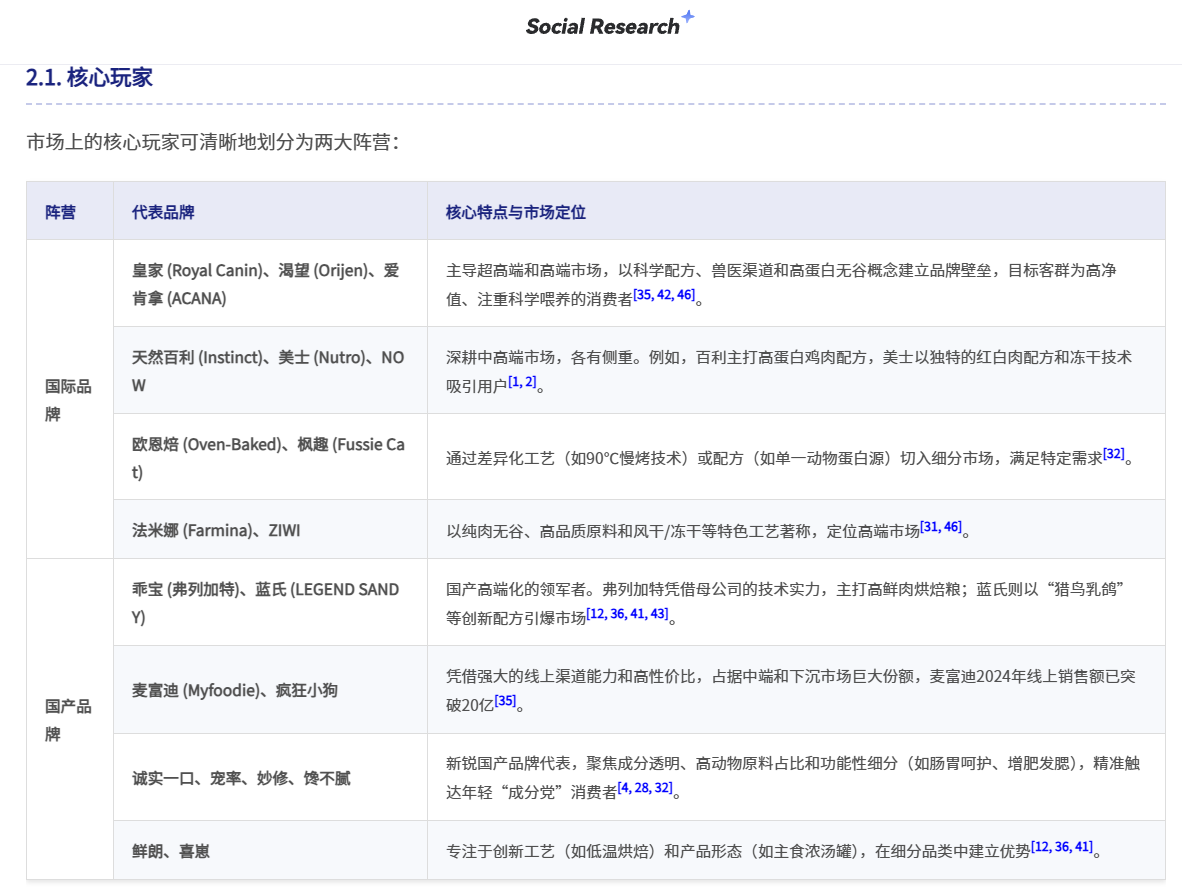Select the 皇家 (Royal Canin) brand cell
This screenshot has height=887, width=1182.
tap(271, 283)
